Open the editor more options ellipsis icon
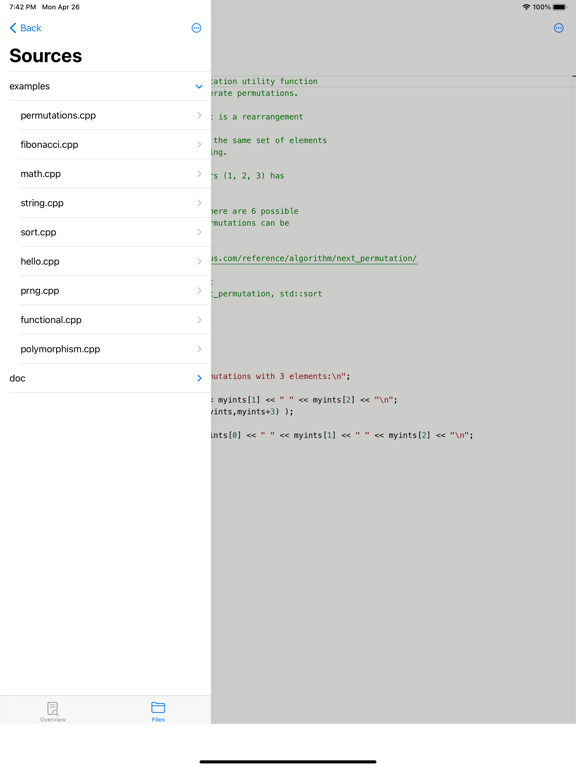 pos(558,28)
